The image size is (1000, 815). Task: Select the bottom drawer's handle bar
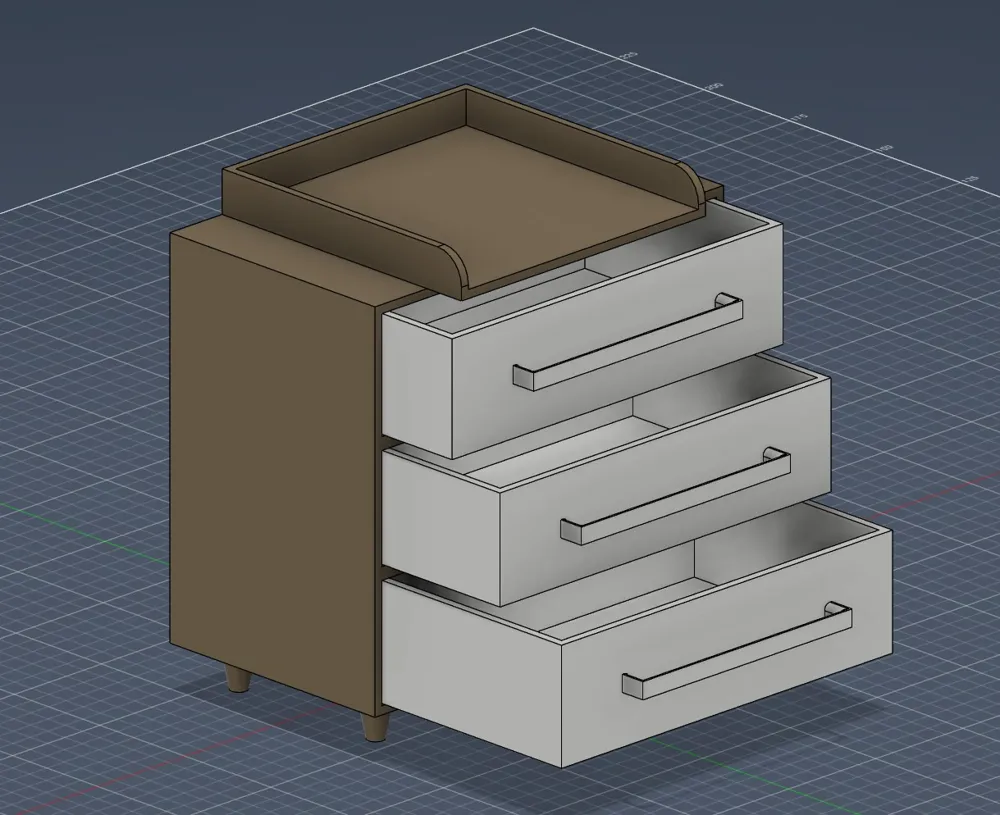tap(737, 649)
